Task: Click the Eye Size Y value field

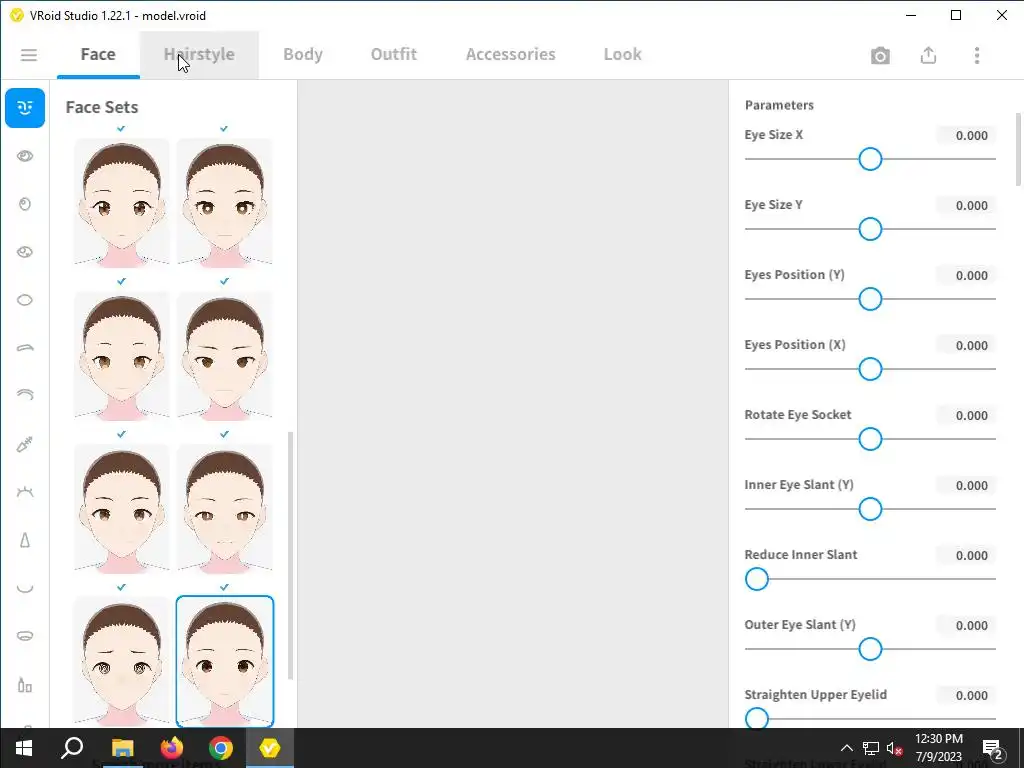Action: (966, 205)
